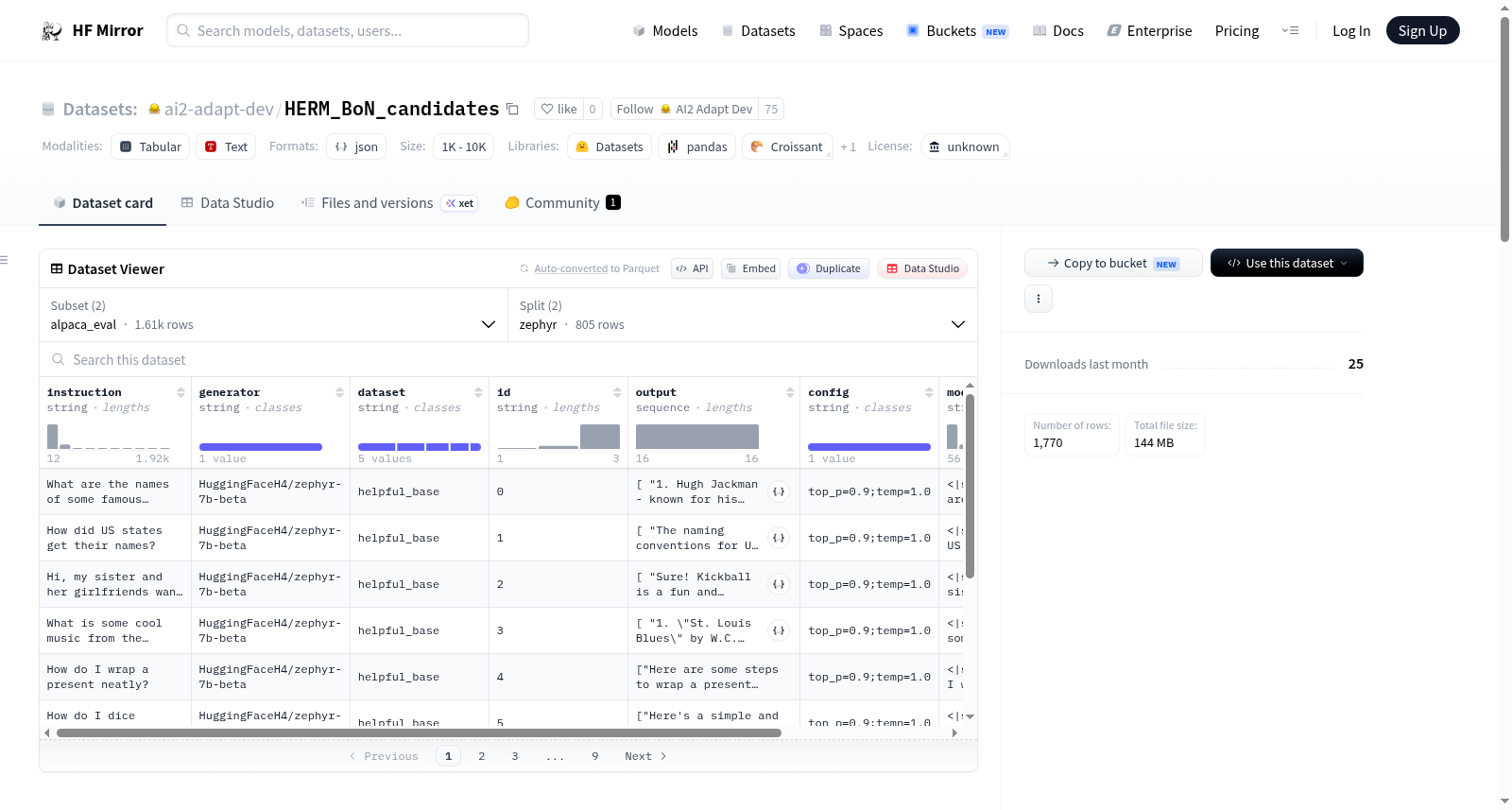Sort by the generator column
Screen dimensions: 1512x810
point(339,392)
